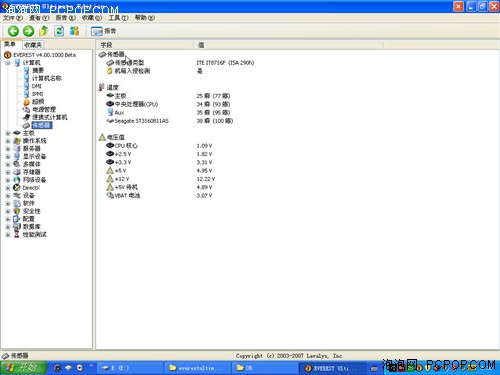Click the laptop icon beside 便携式计算机
This screenshot has width=500, height=375.
[x=27, y=117]
